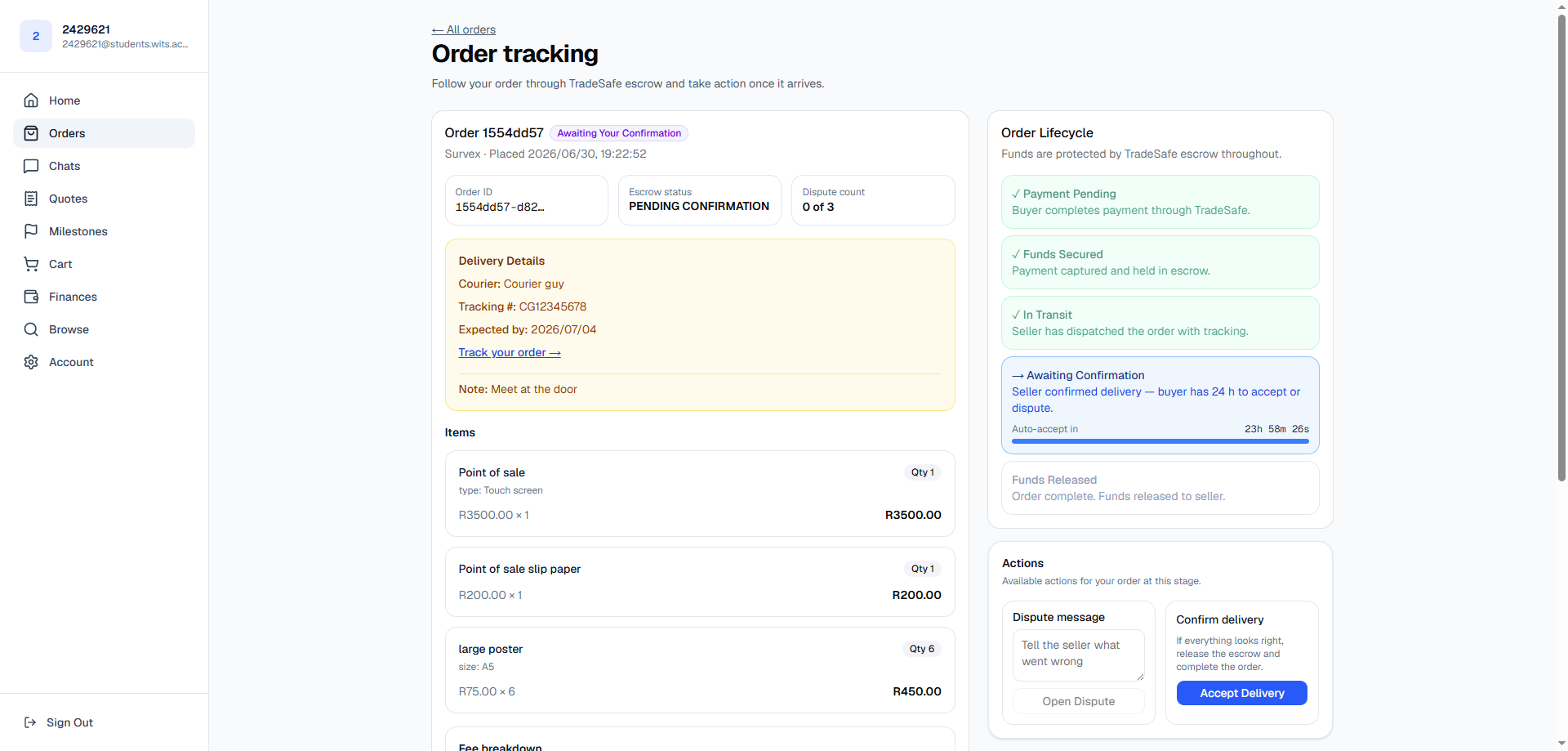
Task: Click the Expected by date 2026/07/04
Action: point(563,329)
